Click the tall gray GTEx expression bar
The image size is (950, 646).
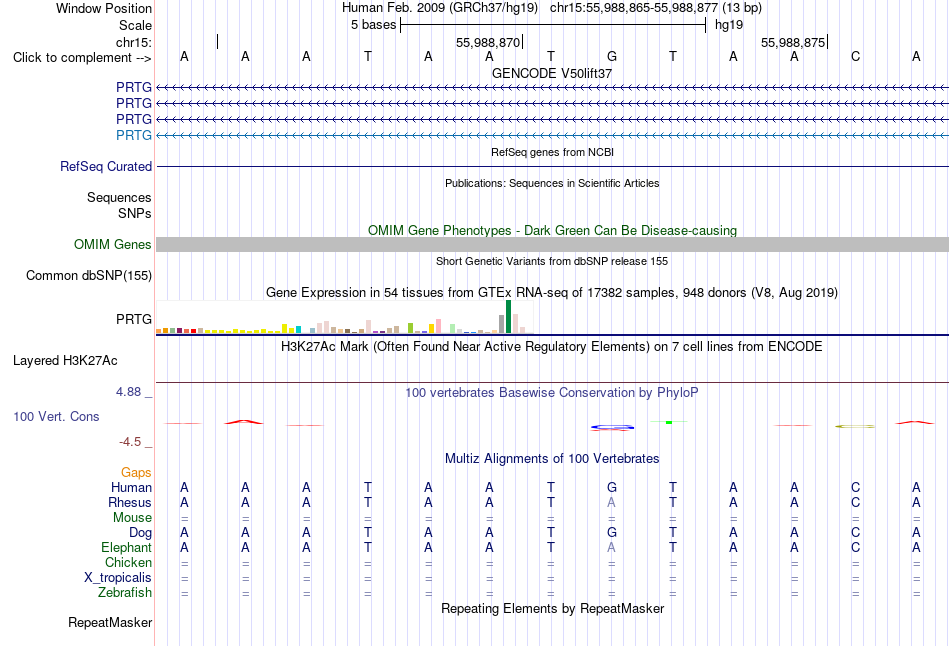(x=501, y=324)
